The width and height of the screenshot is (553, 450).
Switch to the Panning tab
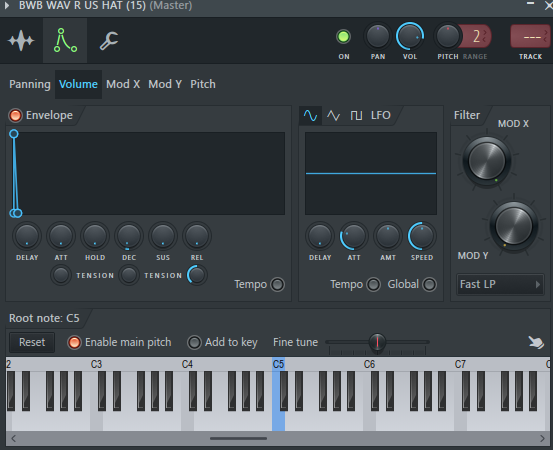pos(30,84)
